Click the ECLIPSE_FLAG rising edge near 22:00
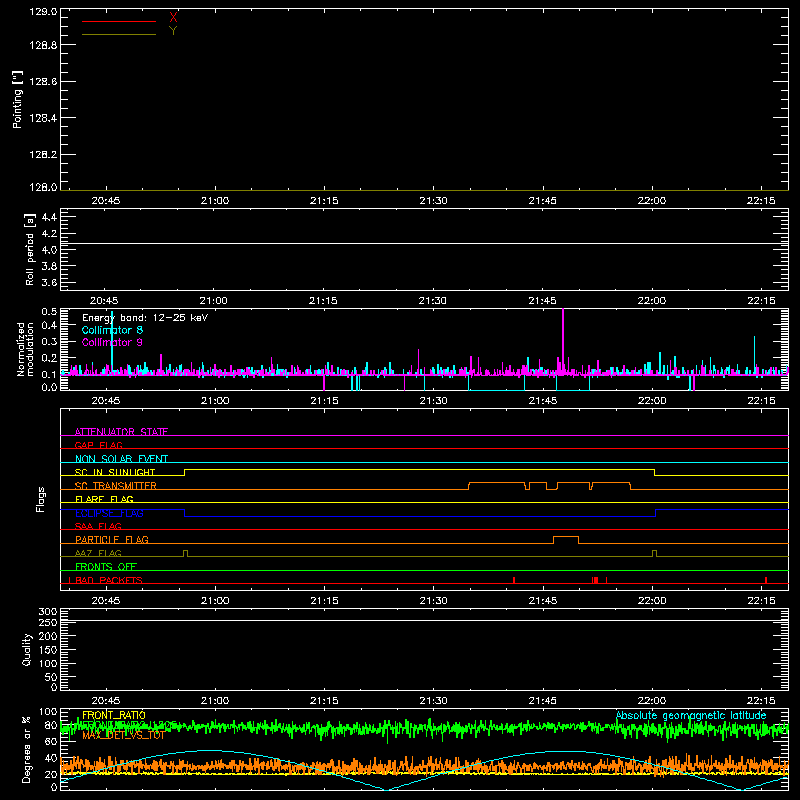Viewport: 800px width, 800px height. point(656,513)
